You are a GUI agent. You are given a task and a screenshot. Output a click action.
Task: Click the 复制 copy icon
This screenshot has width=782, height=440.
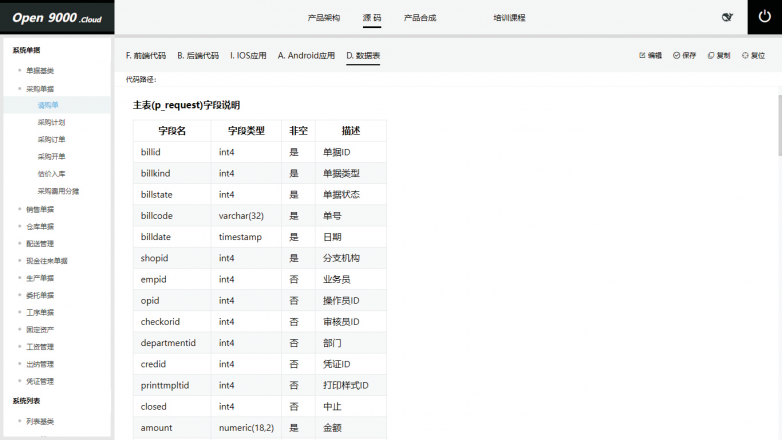click(711, 56)
